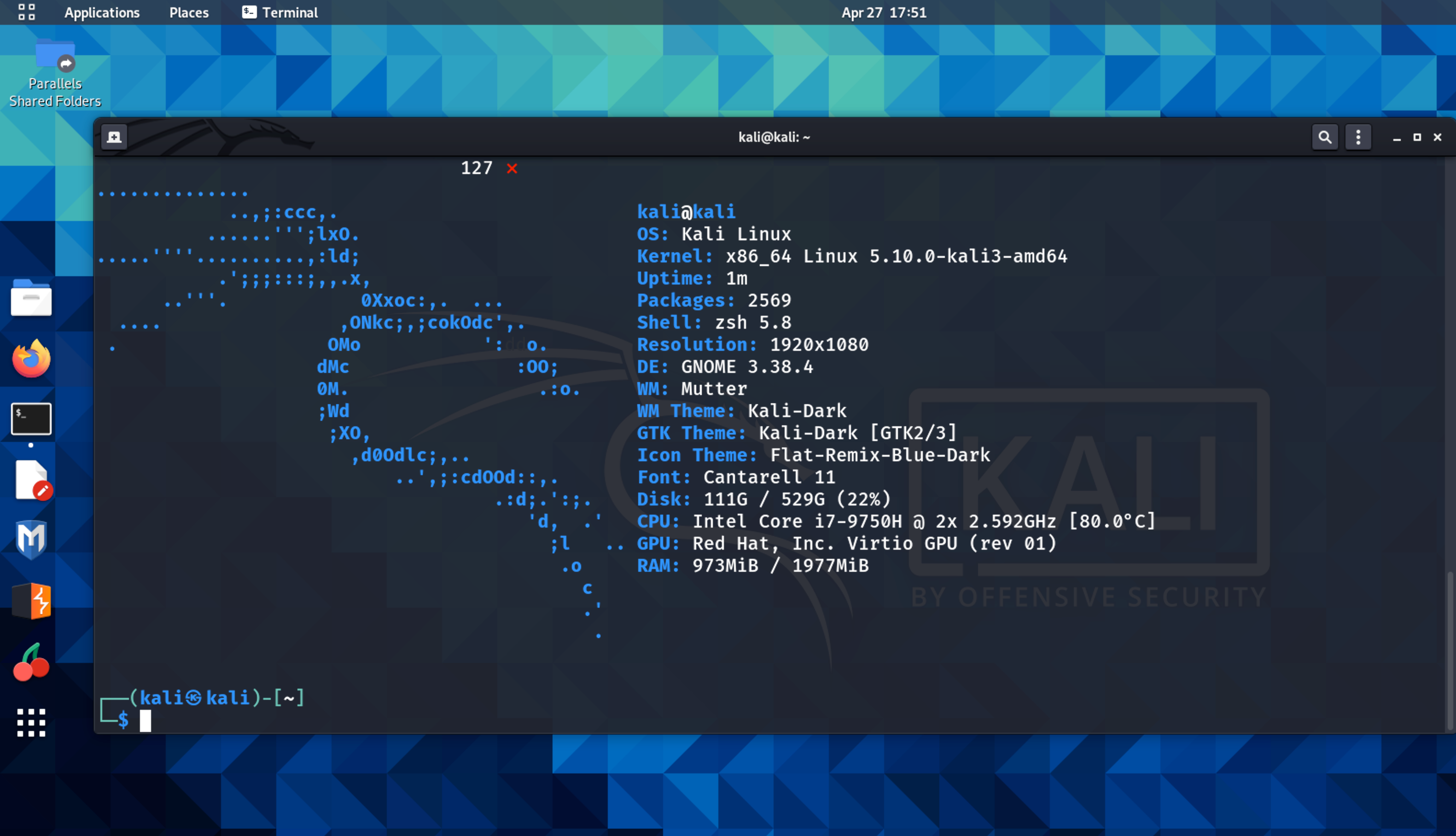
Task: Click the terminal vertical scrollbar
Action: [x=1450, y=651]
